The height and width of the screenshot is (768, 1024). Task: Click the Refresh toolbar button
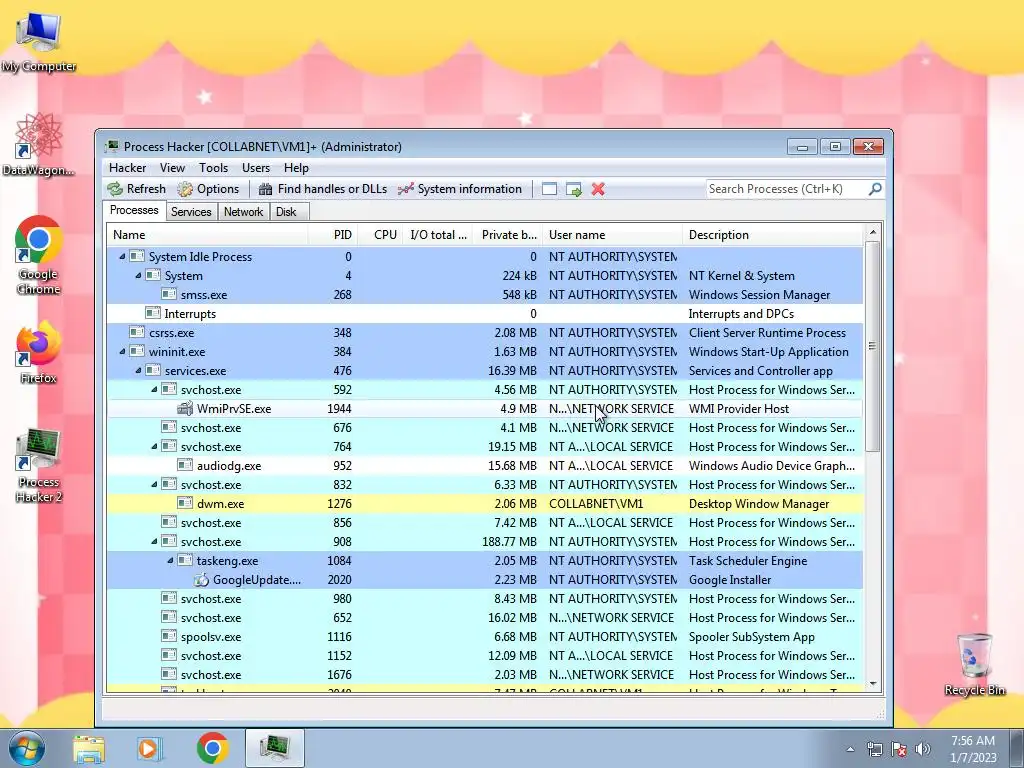pyautogui.click(x=137, y=189)
